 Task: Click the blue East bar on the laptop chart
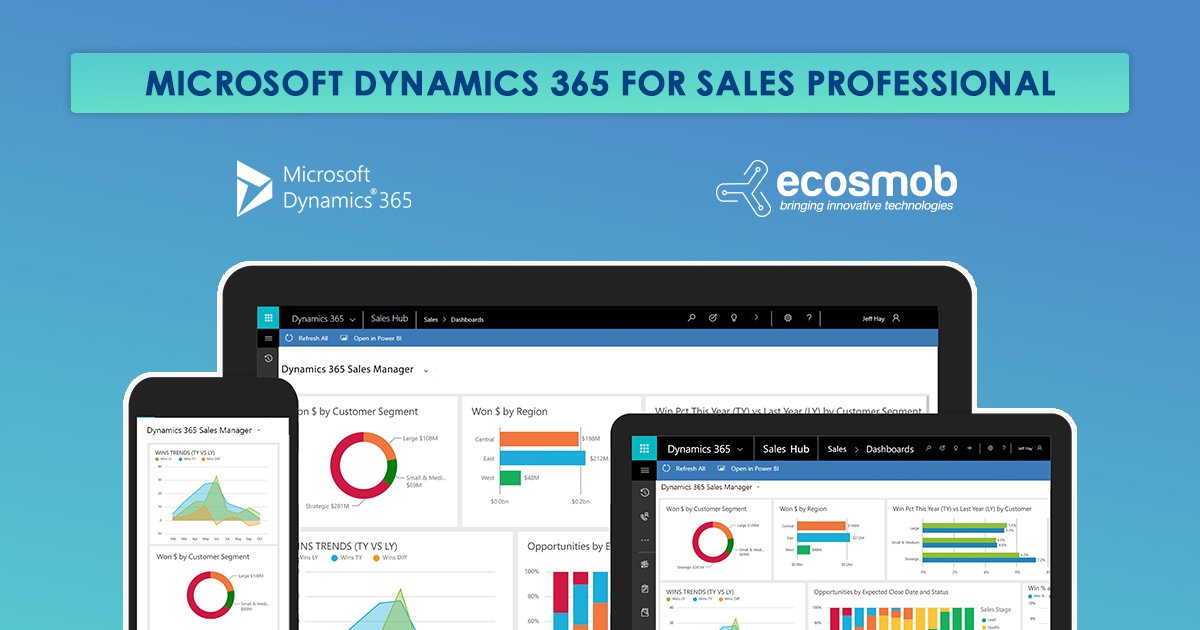click(542, 458)
